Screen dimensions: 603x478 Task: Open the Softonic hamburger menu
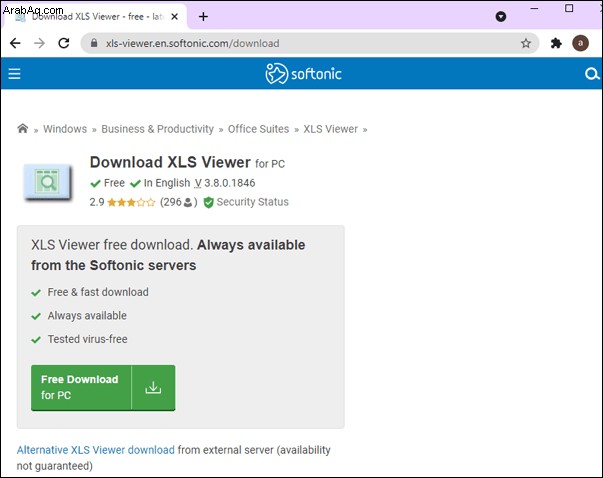14,73
